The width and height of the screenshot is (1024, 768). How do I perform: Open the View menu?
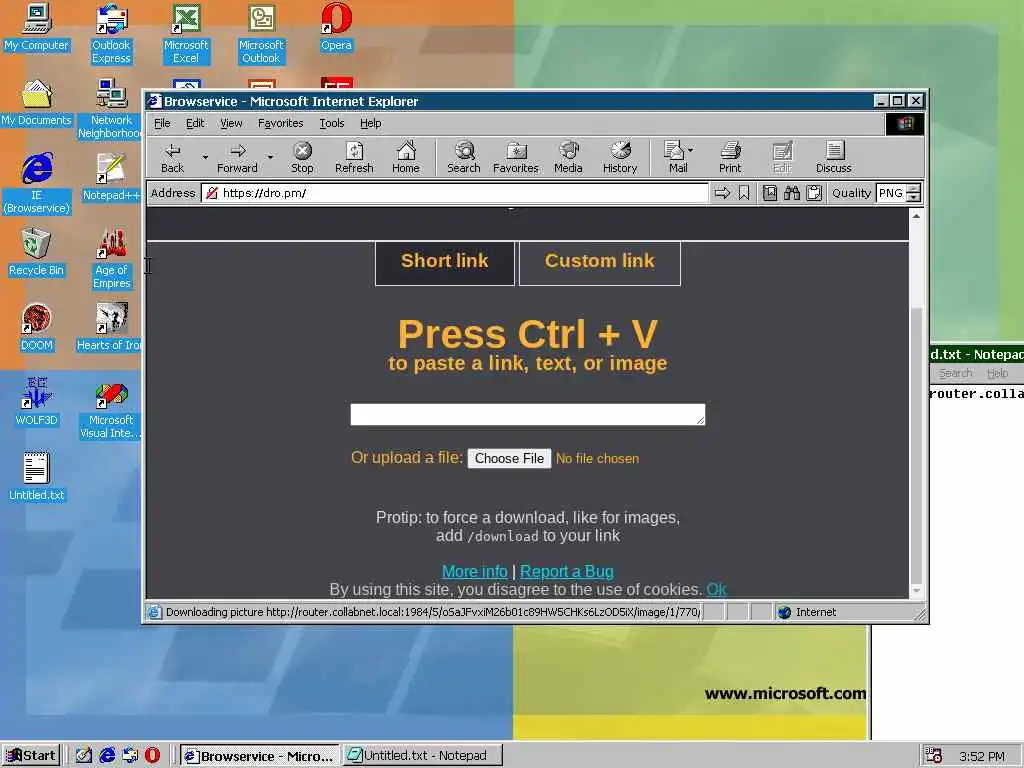tap(231, 123)
